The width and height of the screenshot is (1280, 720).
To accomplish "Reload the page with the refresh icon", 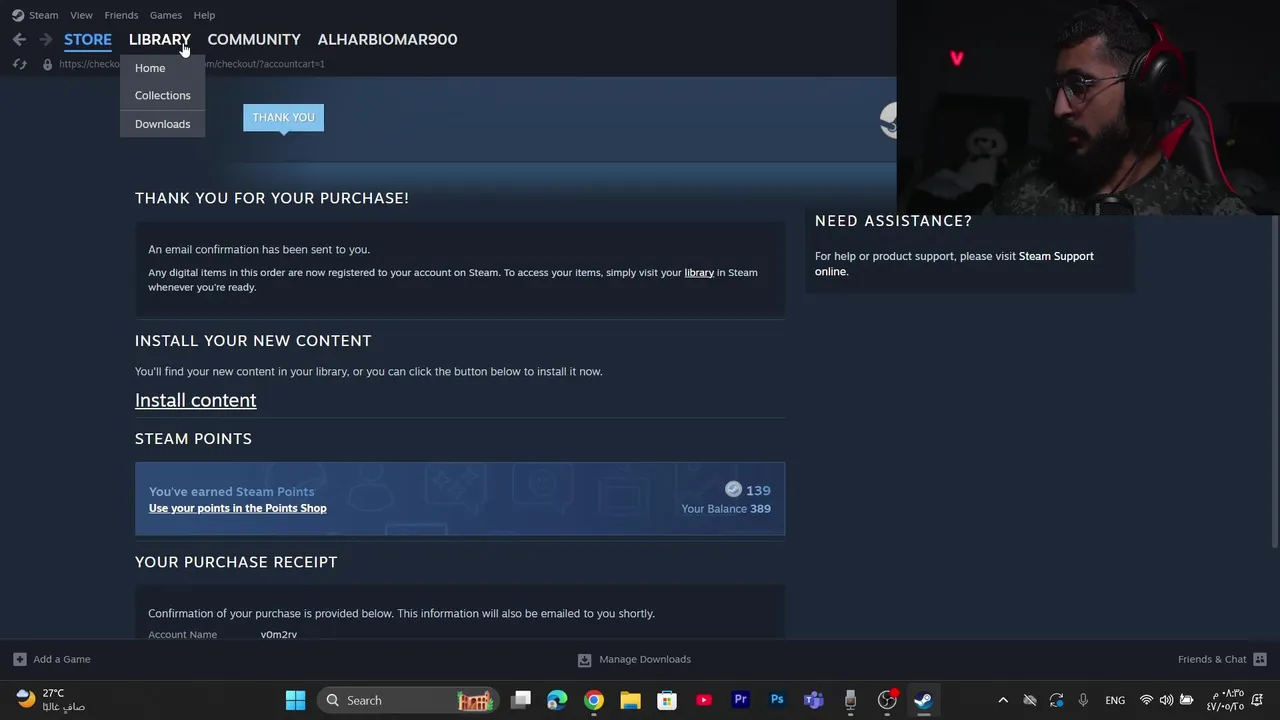I will pos(19,64).
